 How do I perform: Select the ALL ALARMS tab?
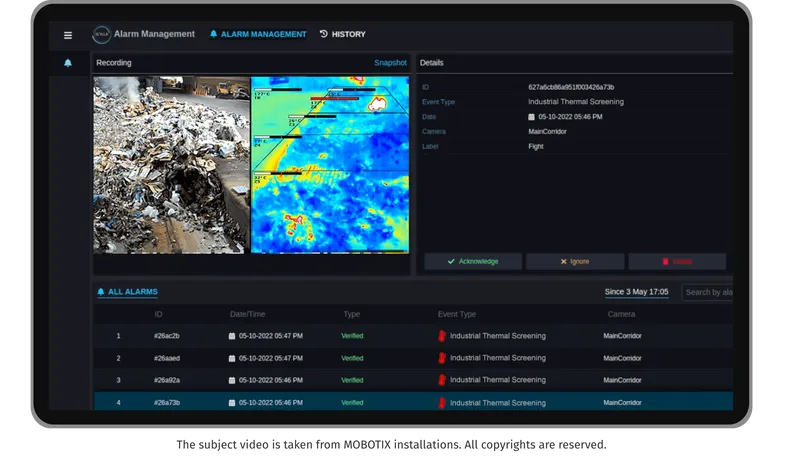127,292
